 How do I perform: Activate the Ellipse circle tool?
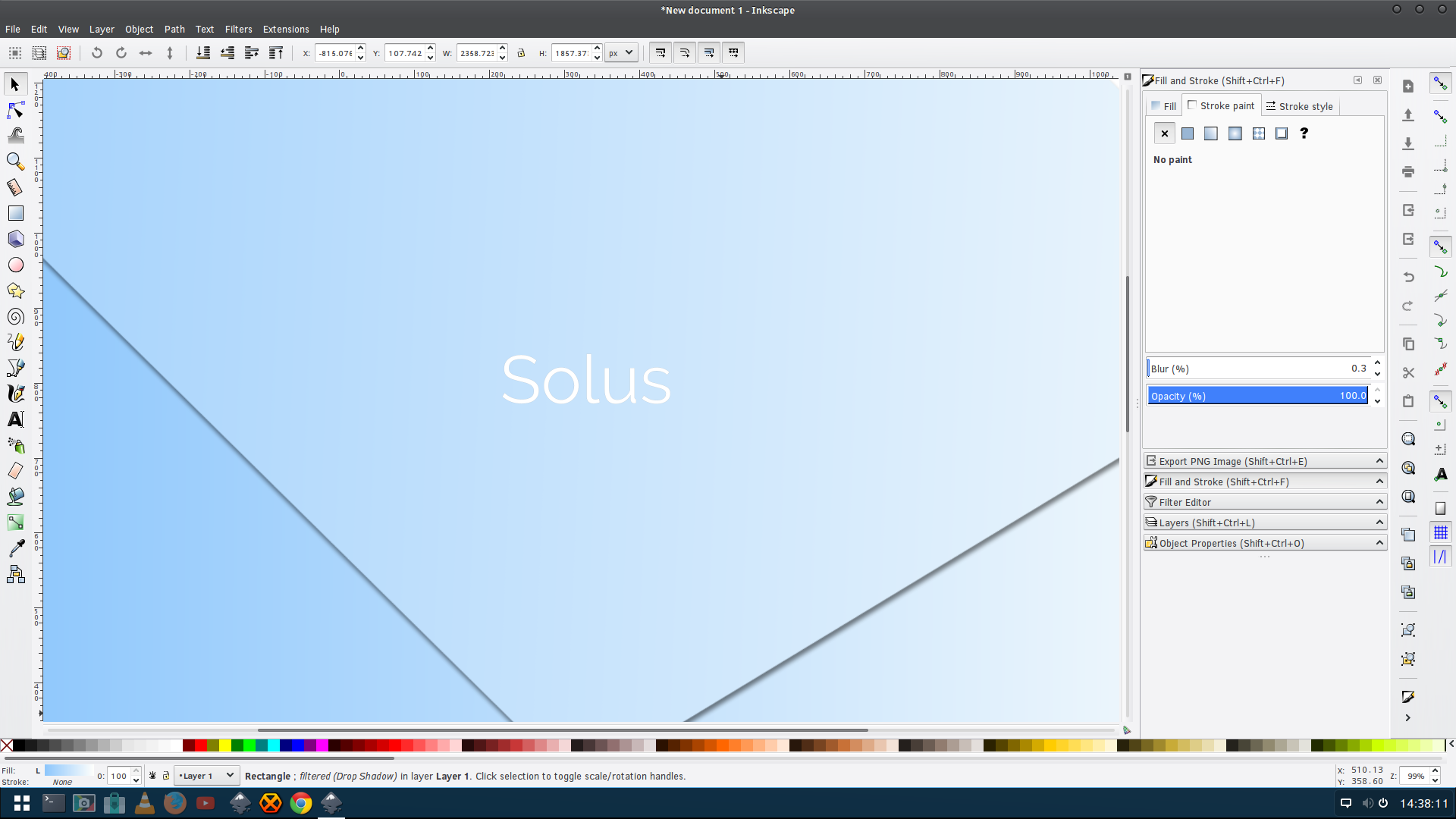15,265
